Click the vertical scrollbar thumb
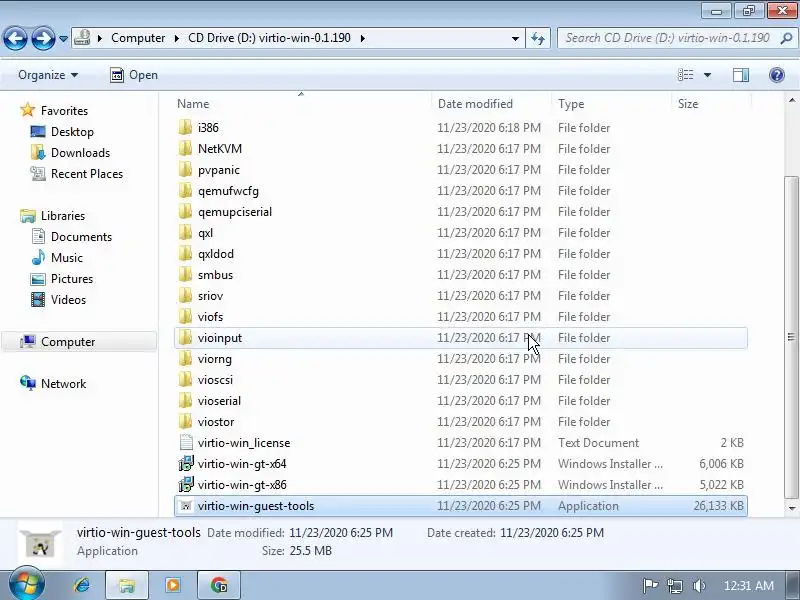 click(792, 337)
